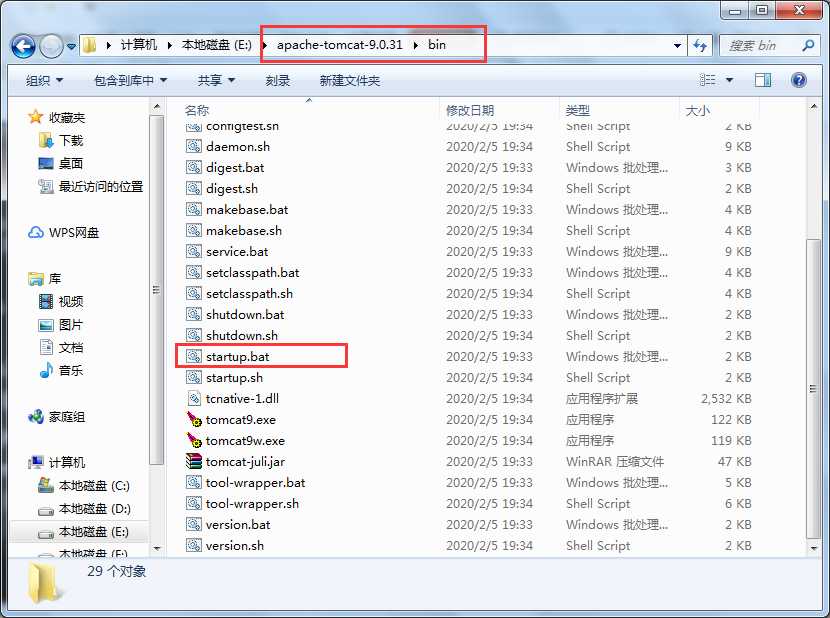This screenshot has width=830, height=618.
Task: Open the 图片 library
Action: tap(70, 325)
